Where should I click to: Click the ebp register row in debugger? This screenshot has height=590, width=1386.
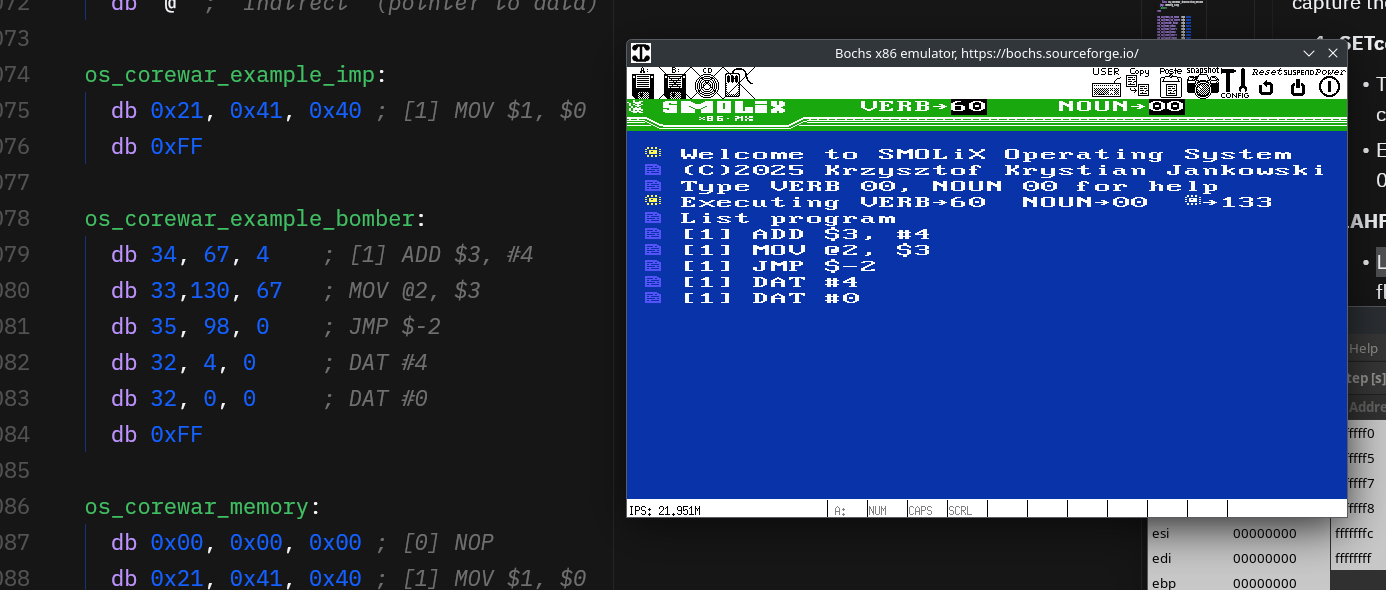click(x=1238, y=583)
